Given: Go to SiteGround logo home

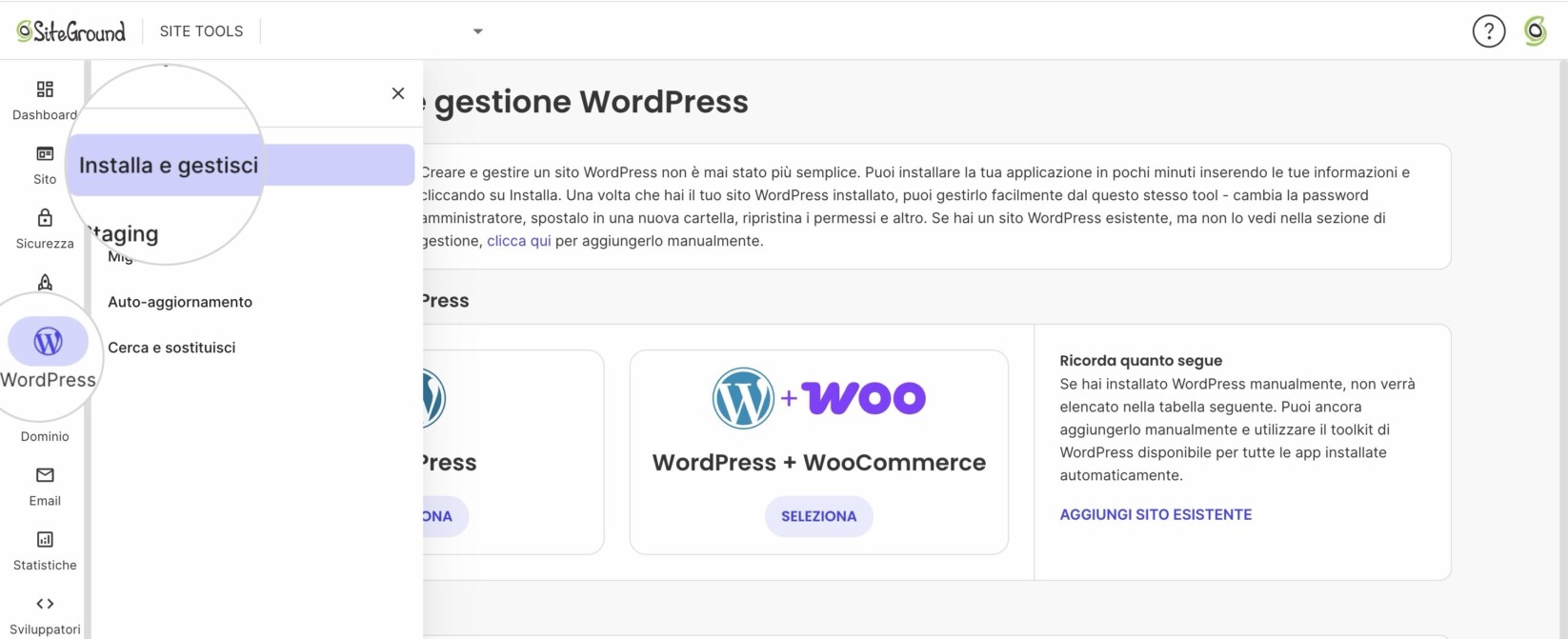Looking at the screenshot, I should click(x=71, y=31).
